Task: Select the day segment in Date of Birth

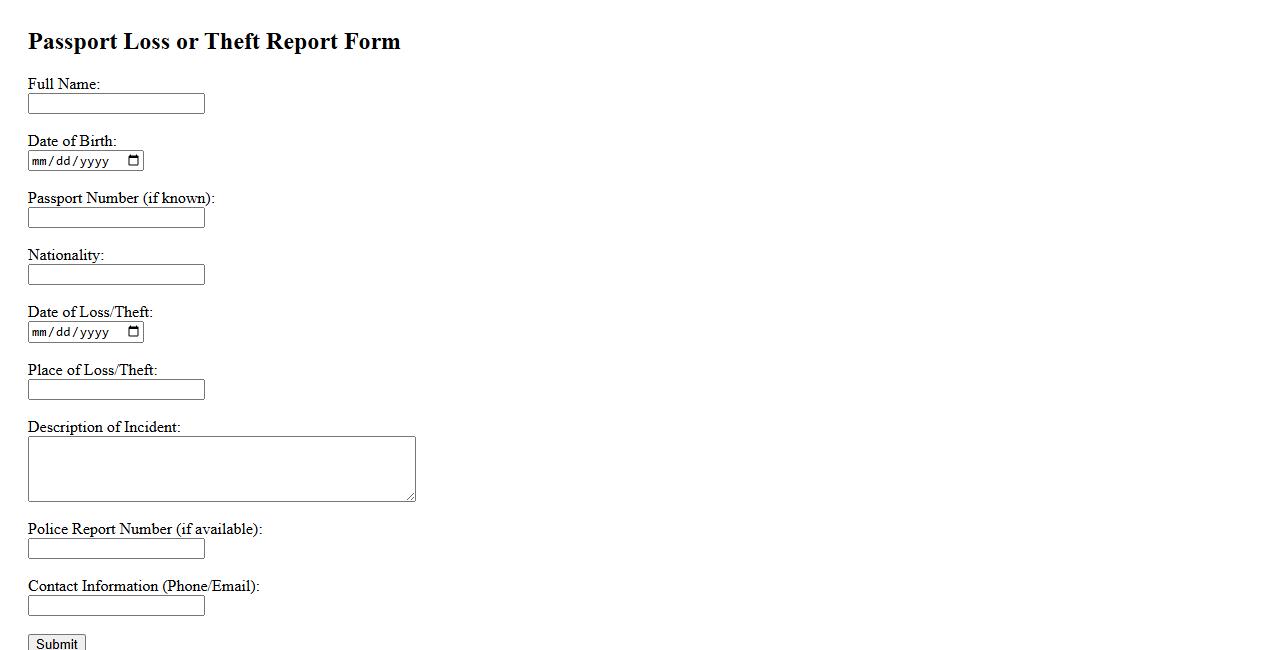Action: [x=63, y=161]
